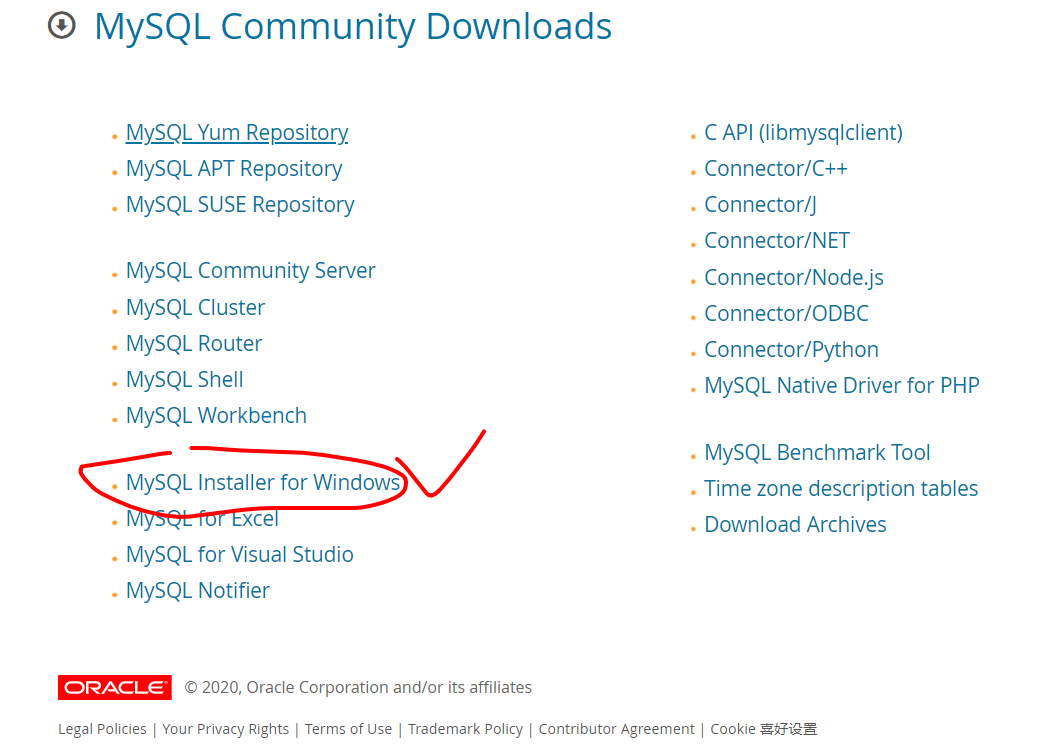
Task: Open MySQL Shell download page
Action: [185, 379]
